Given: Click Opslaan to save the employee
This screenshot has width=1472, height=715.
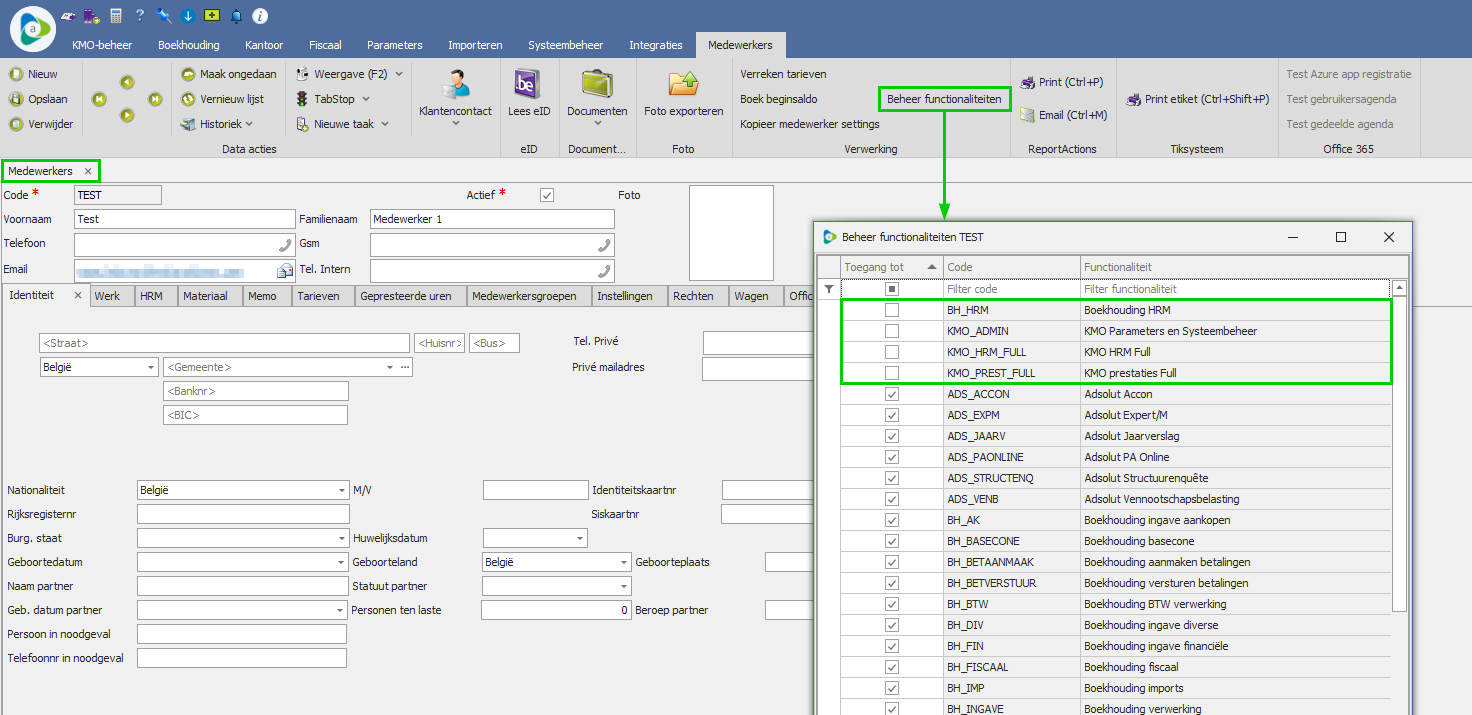Looking at the screenshot, I should (x=38, y=99).
